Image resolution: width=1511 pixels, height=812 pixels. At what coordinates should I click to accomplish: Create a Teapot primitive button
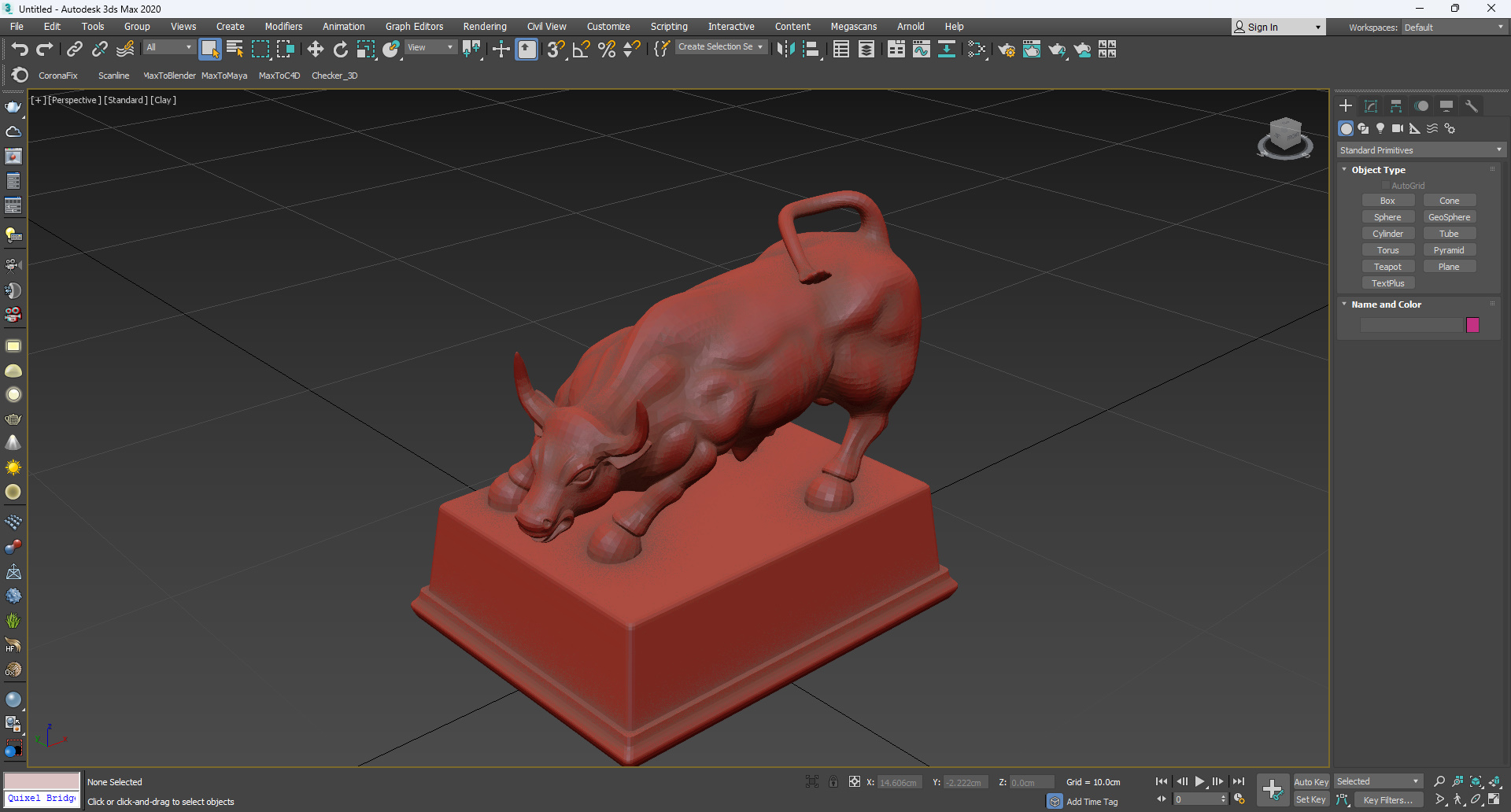click(1388, 267)
